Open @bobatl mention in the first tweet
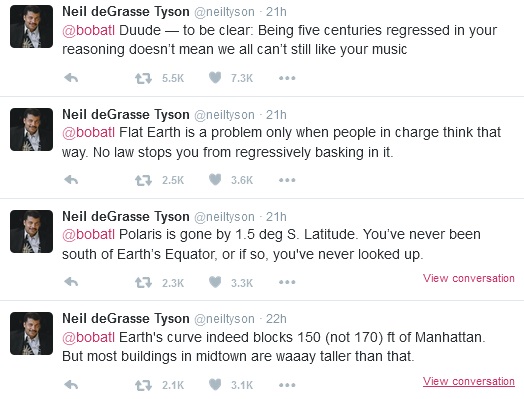The image size is (524, 399). tap(89, 30)
